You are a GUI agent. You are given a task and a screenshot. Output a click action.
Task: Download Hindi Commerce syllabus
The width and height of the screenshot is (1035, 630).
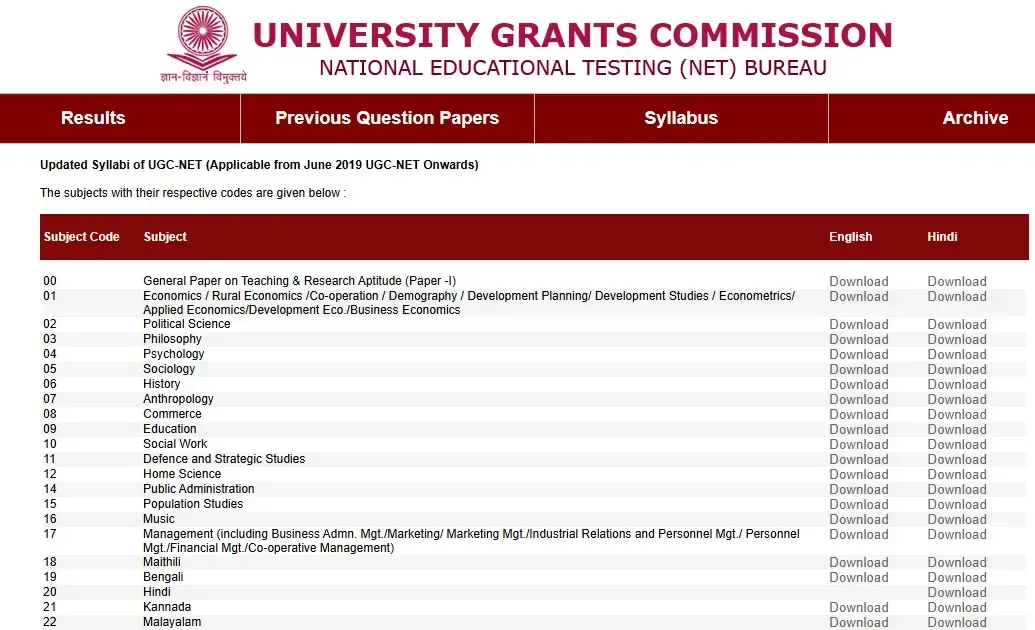[x=957, y=415]
